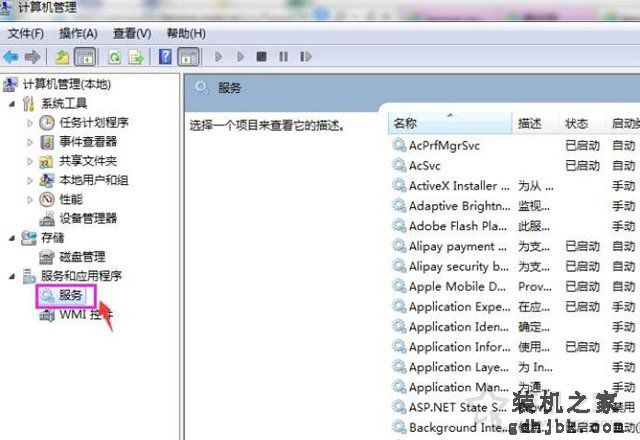This screenshot has height=440, width=640.
Task: Collapse the 系统工具 tree node
Action: tap(12, 104)
